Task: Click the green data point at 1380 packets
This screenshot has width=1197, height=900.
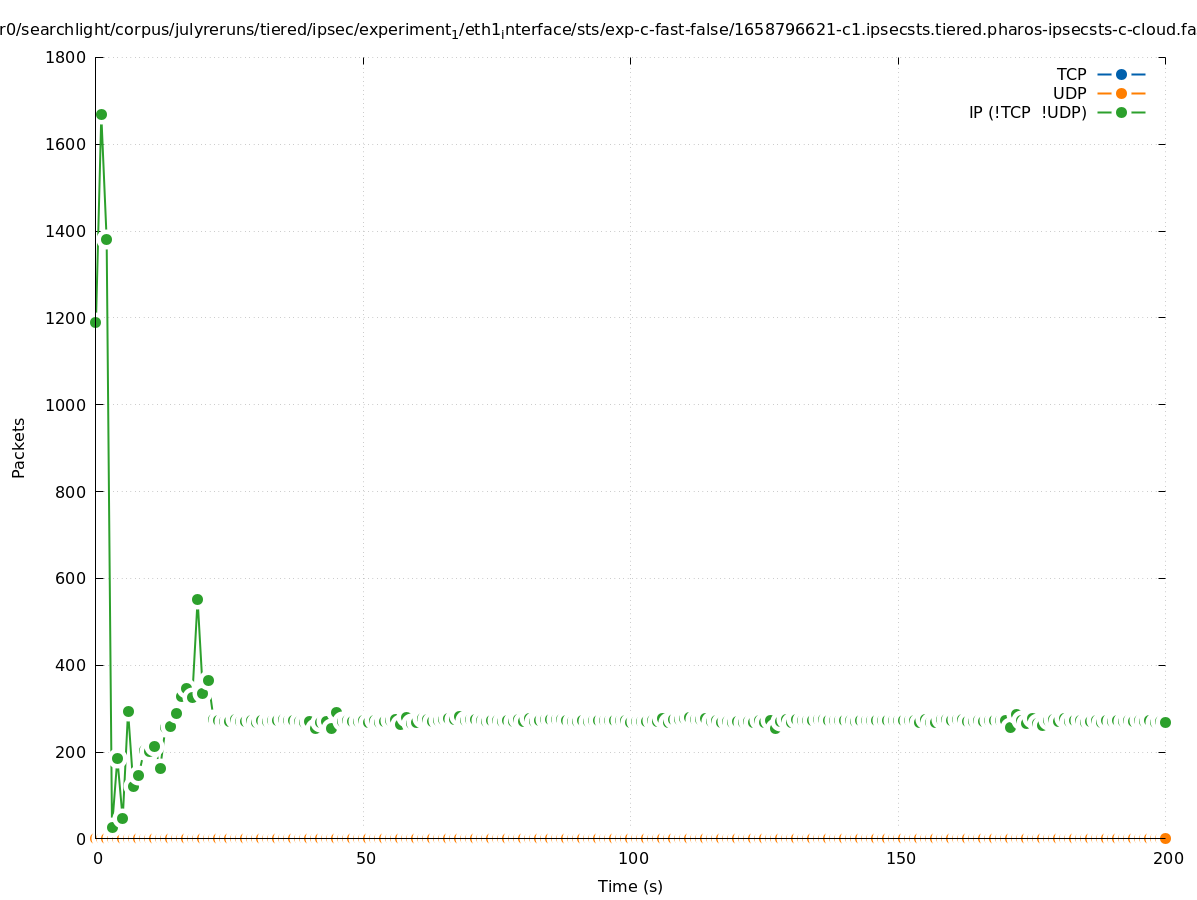Action: 106,239
